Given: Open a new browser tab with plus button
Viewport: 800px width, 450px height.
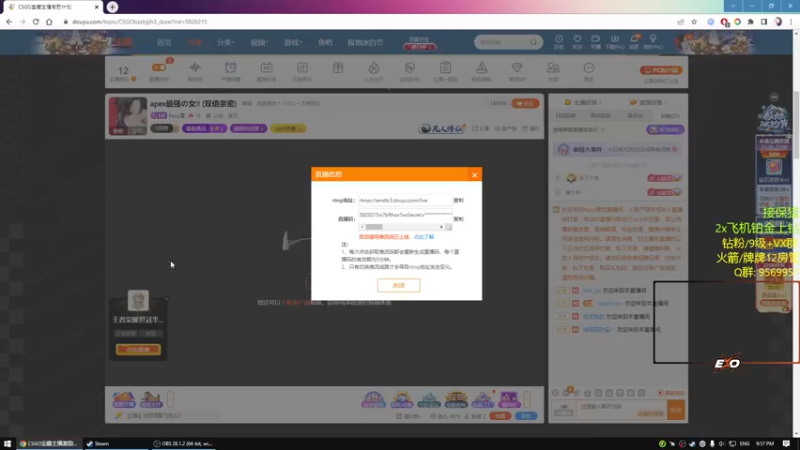Looking at the screenshot, I should click(112, 7).
